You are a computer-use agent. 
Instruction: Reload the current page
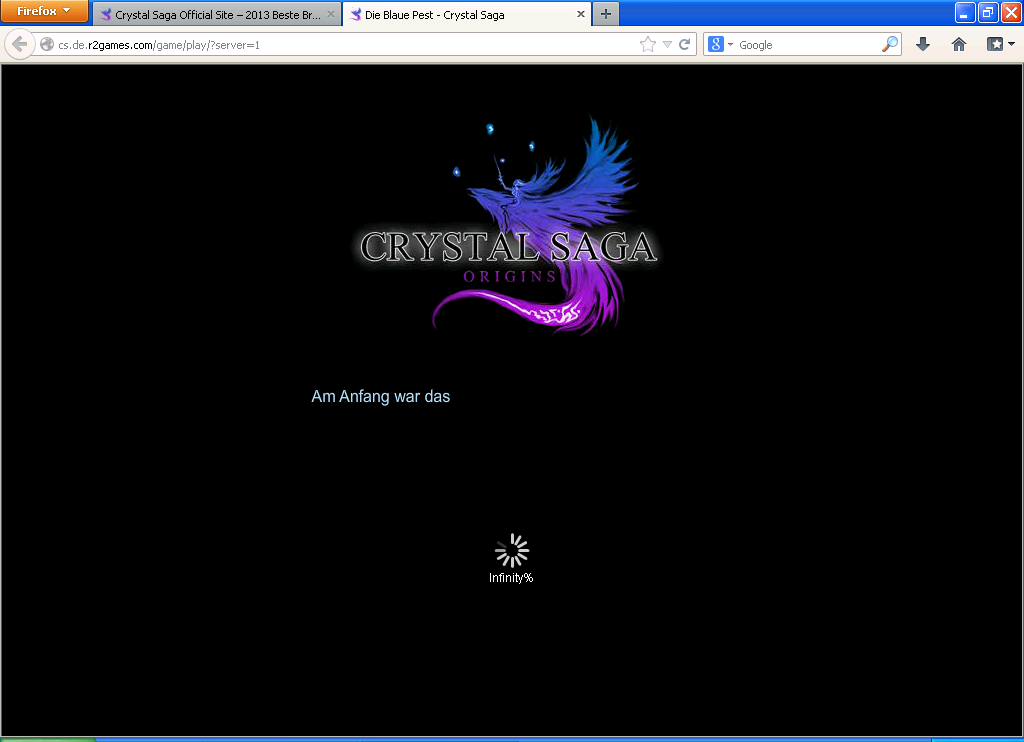tap(685, 44)
